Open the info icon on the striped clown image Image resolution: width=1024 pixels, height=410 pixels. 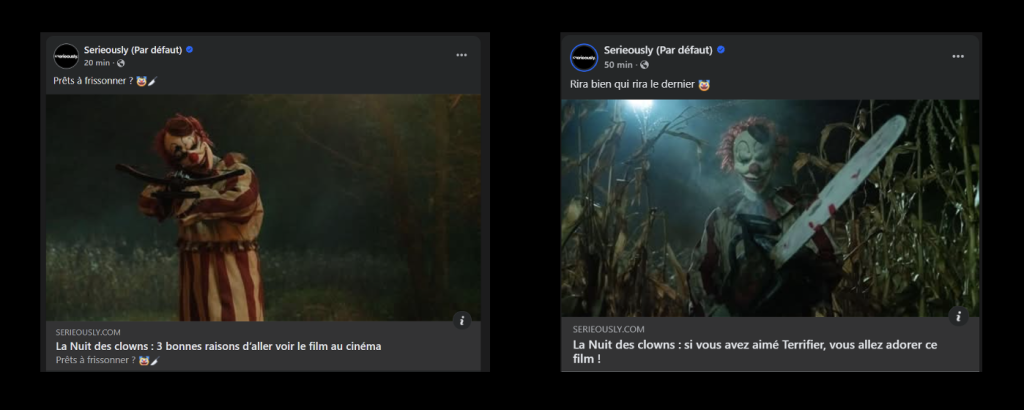coord(461,320)
